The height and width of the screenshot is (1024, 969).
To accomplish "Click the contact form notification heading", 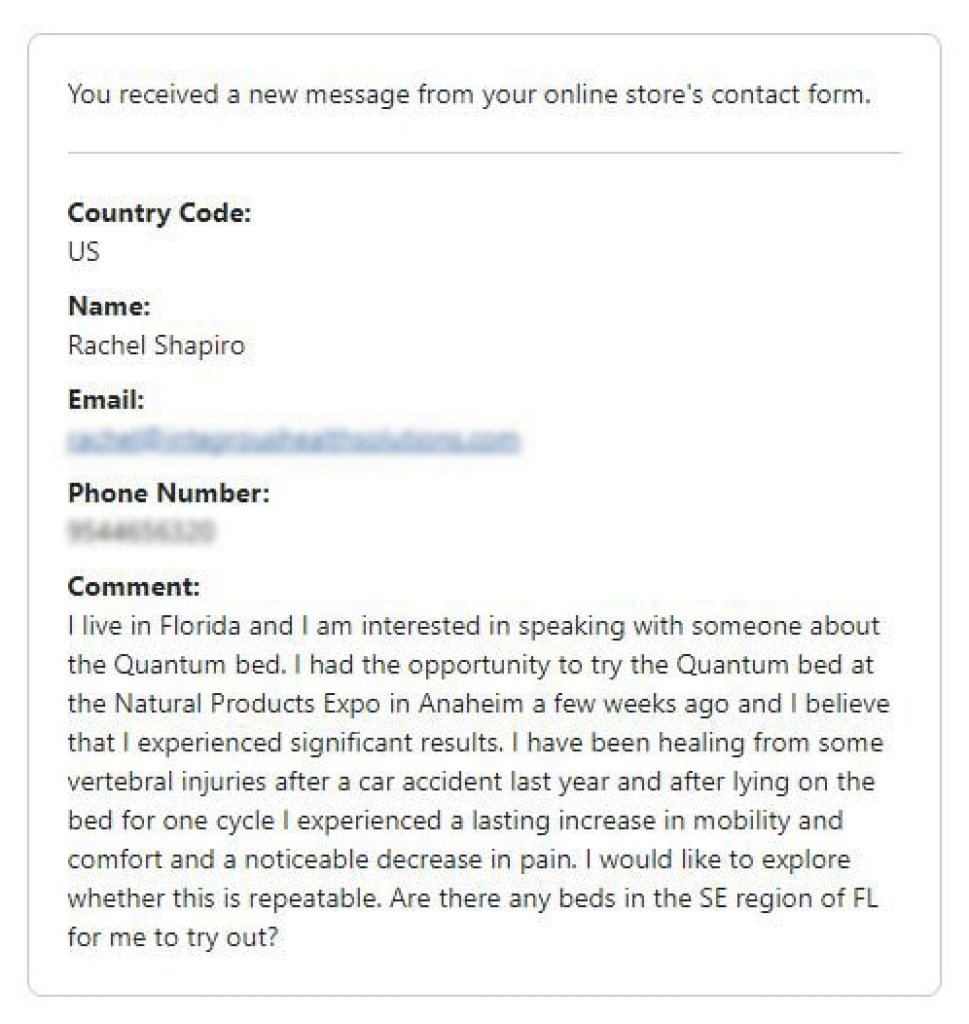I will [469, 95].
